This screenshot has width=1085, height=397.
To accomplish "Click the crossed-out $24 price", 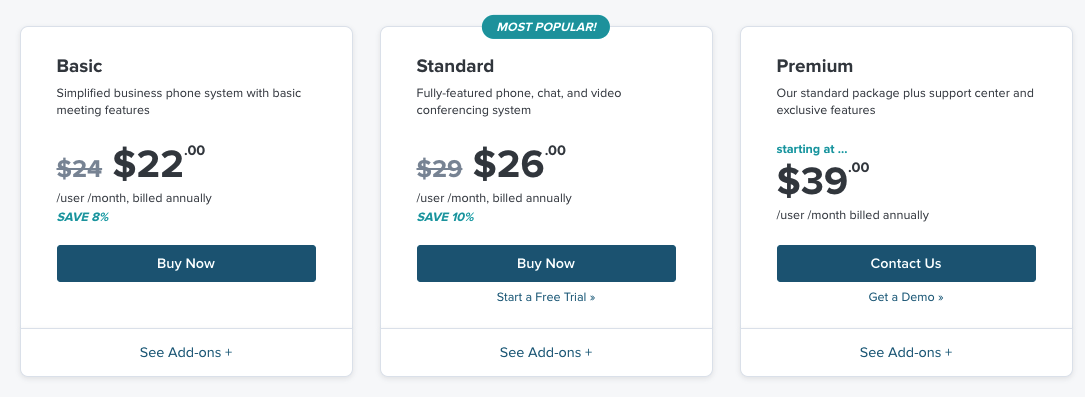I will pos(80,168).
